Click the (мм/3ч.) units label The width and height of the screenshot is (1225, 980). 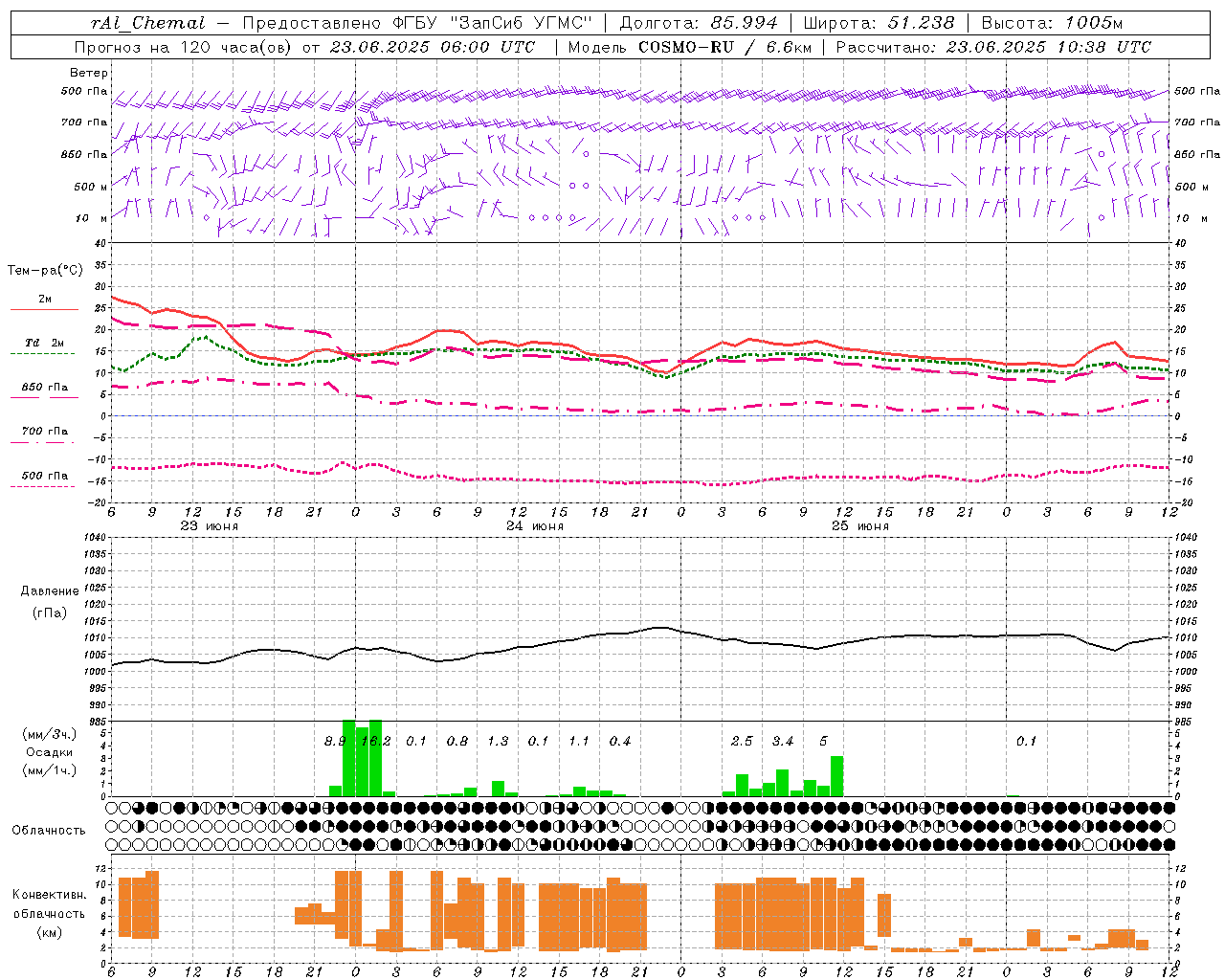coord(49,734)
